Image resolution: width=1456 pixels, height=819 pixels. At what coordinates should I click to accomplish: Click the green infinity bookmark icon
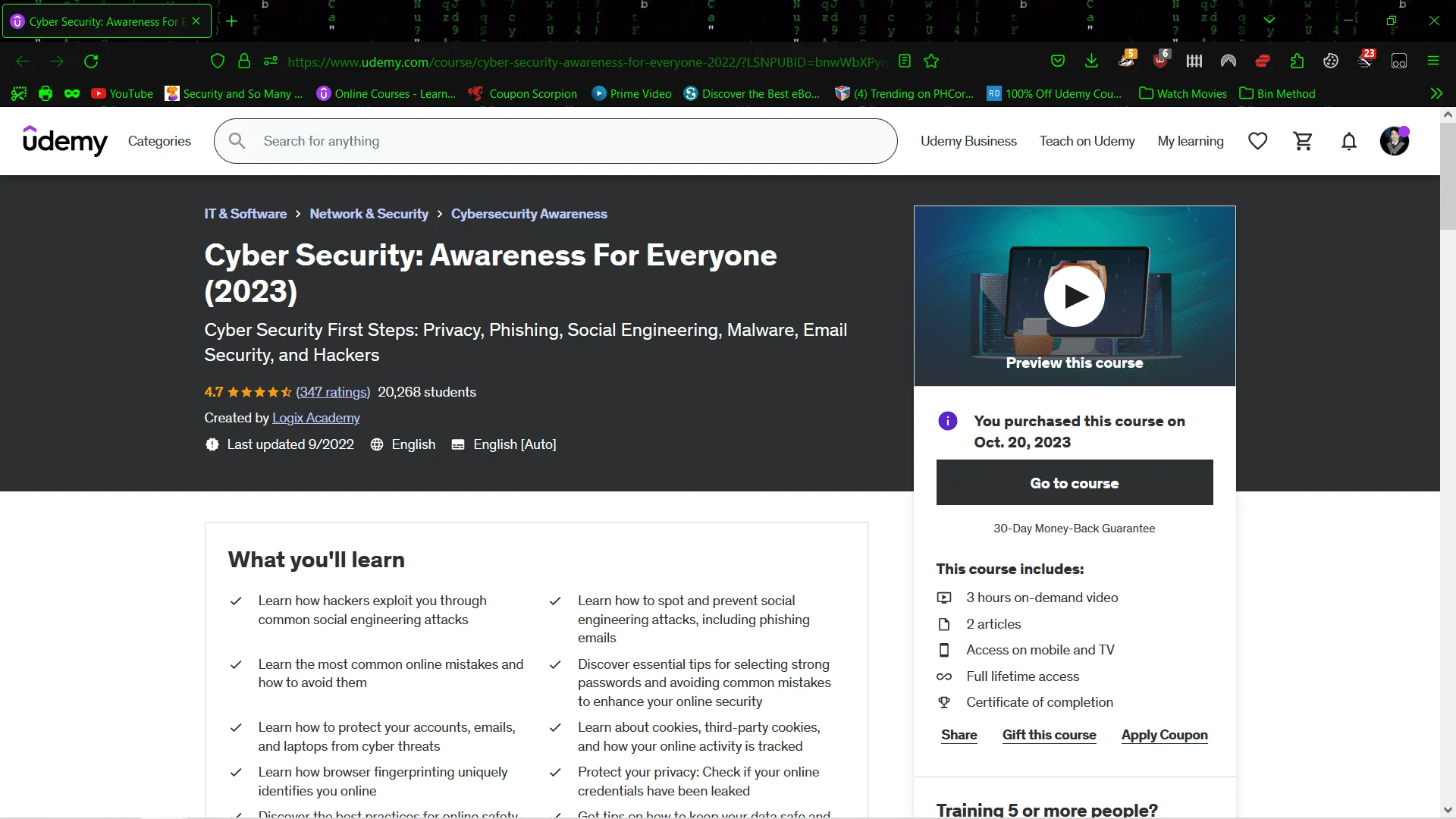pyautogui.click(x=72, y=94)
